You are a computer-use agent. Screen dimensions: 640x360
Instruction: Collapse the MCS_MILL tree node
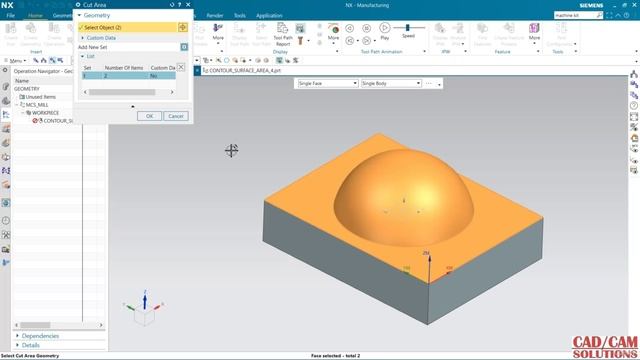[17, 105]
